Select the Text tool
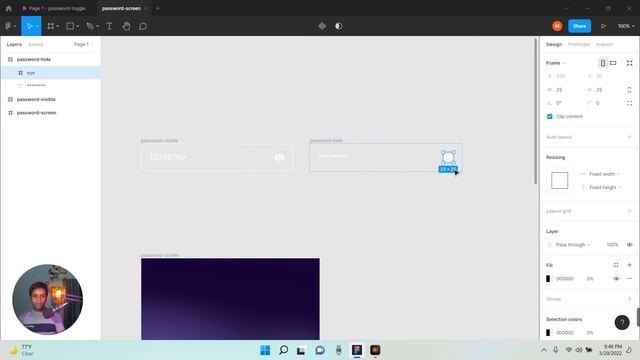640x360 pixels. point(109,26)
